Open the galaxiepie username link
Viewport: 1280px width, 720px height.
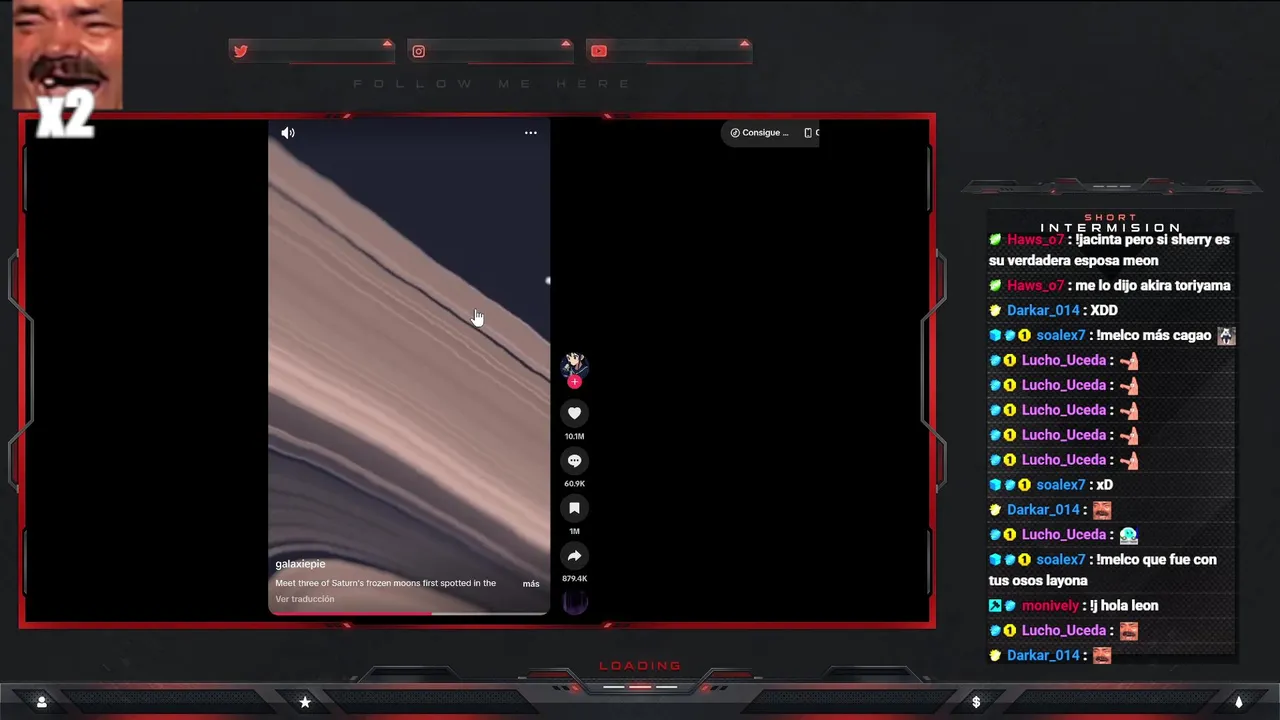tap(300, 564)
